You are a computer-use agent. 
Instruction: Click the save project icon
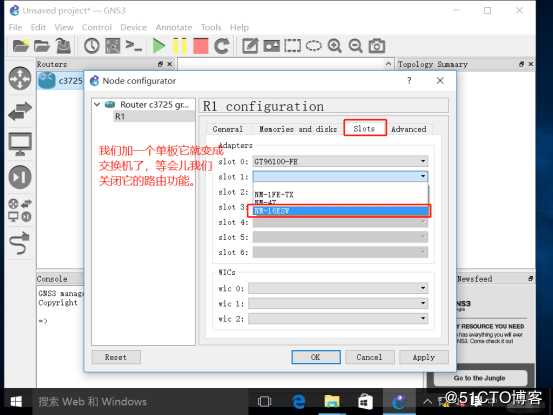[63, 46]
